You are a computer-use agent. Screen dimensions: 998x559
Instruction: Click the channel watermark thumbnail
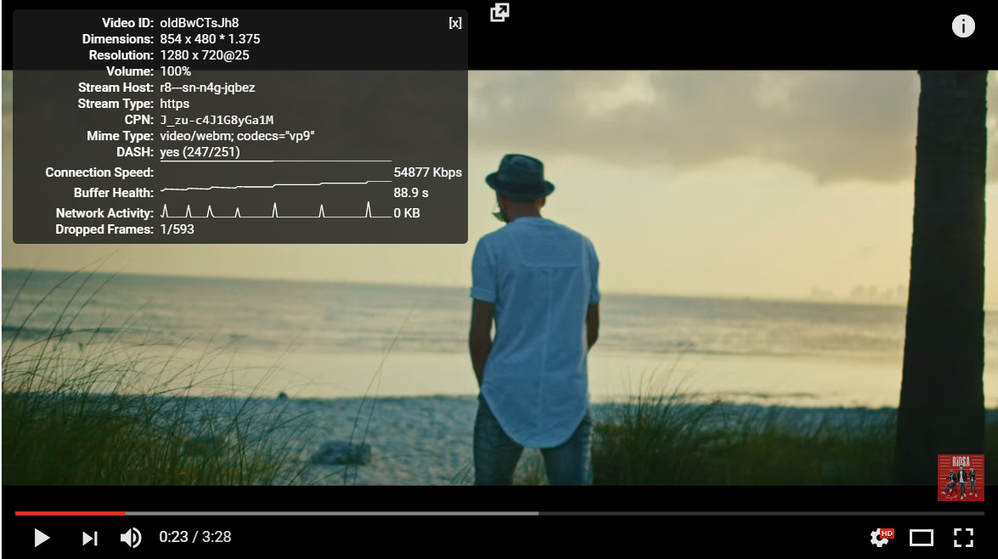tap(960, 478)
